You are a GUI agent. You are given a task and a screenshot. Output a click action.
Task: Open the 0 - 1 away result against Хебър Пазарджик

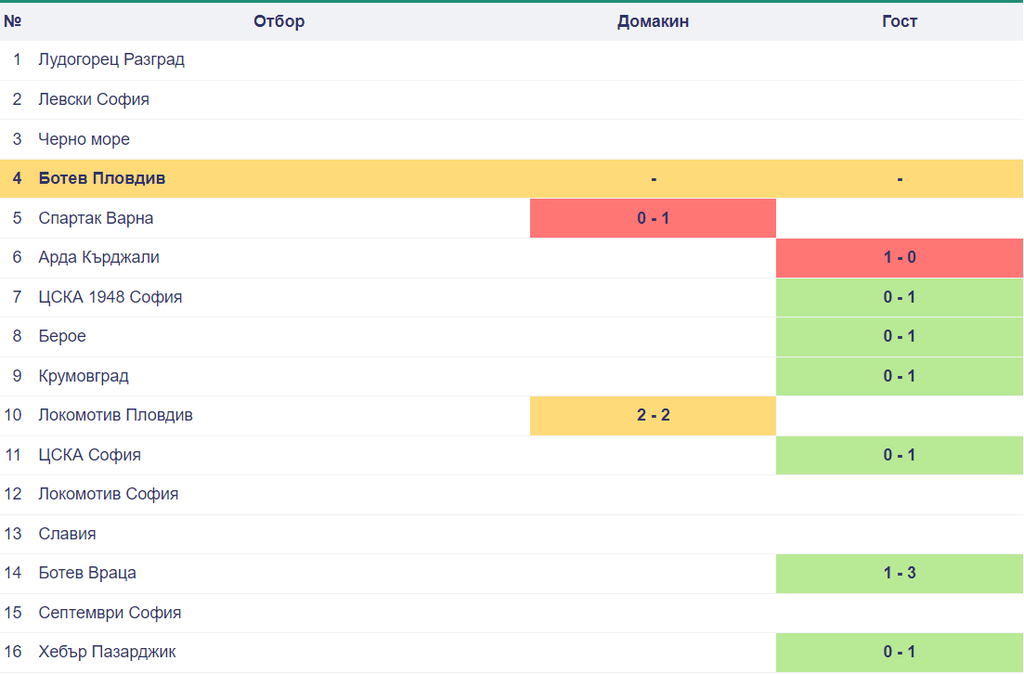point(899,652)
